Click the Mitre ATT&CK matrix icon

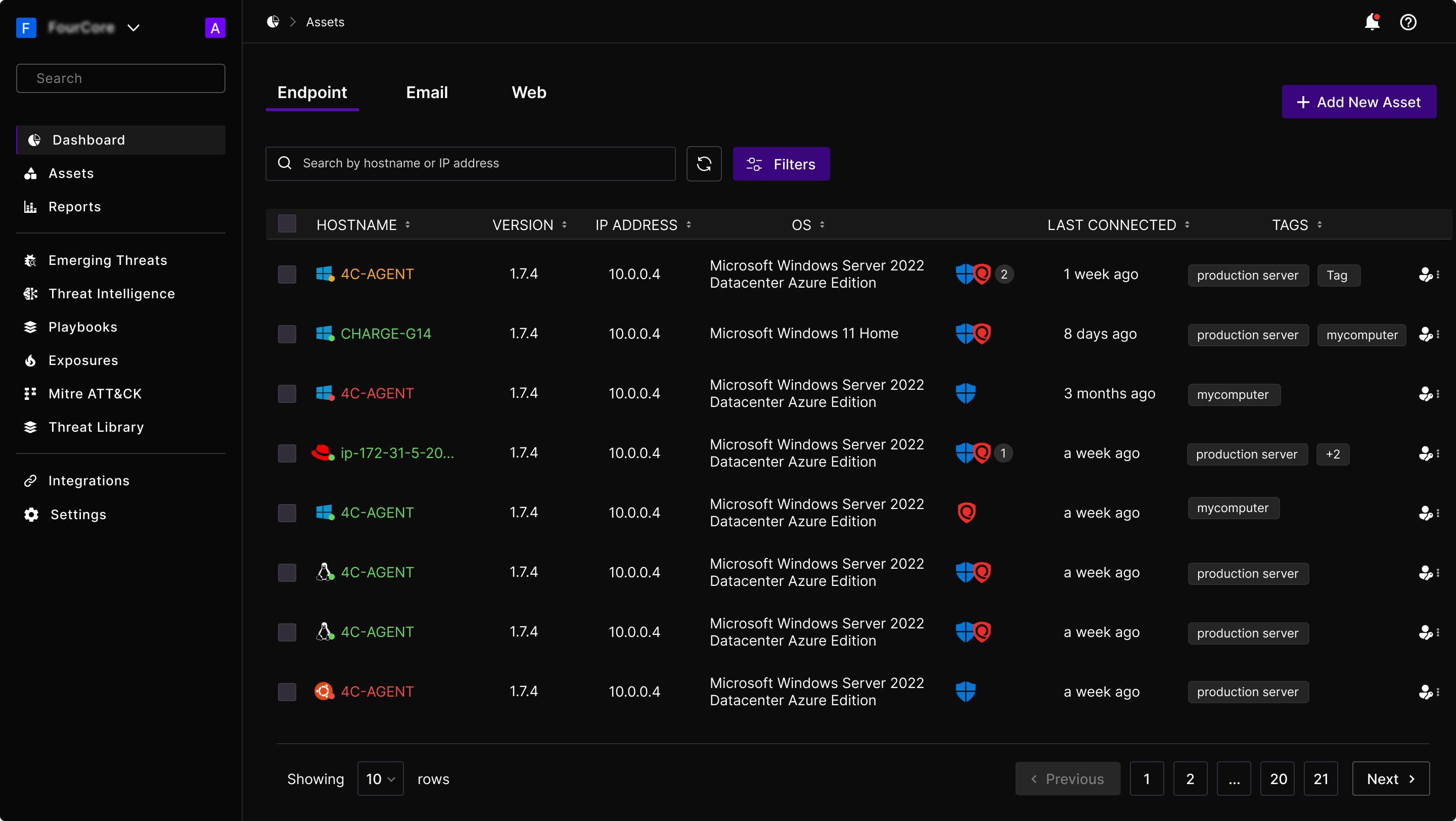(30, 394)
